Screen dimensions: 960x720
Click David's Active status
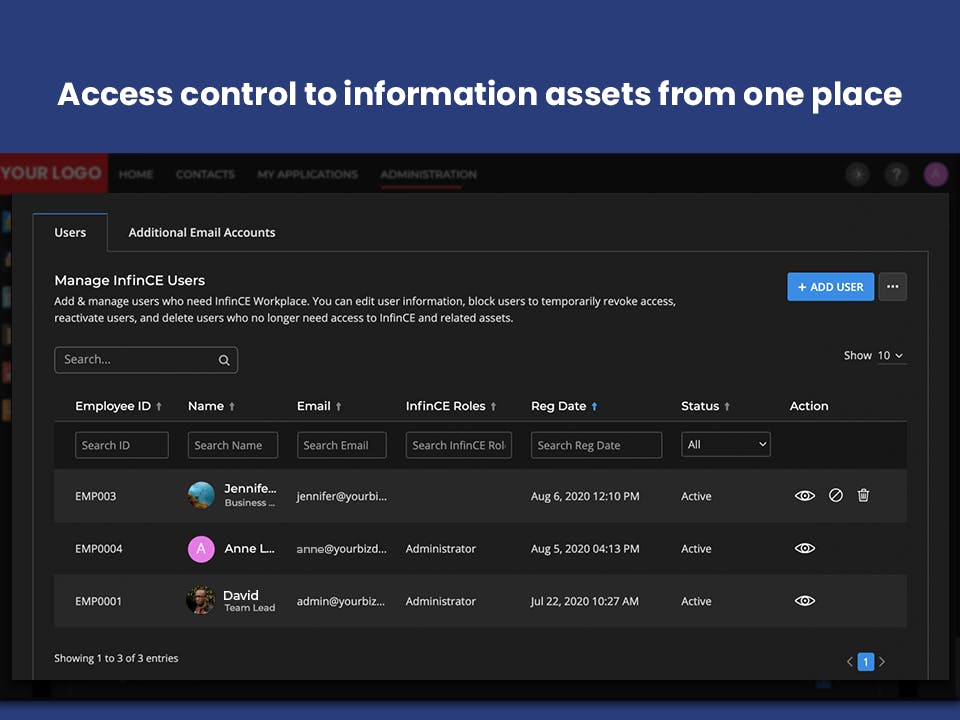(696, 602)
